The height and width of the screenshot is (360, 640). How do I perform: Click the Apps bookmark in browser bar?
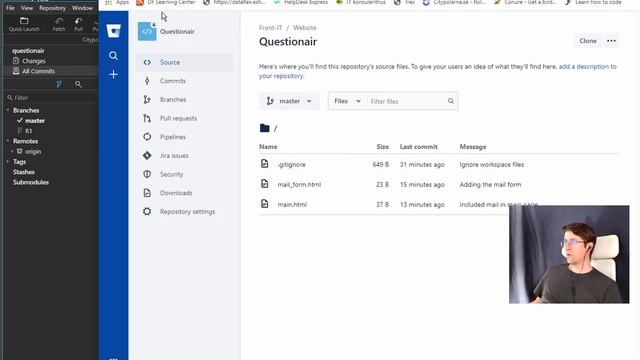click(118, 2)
